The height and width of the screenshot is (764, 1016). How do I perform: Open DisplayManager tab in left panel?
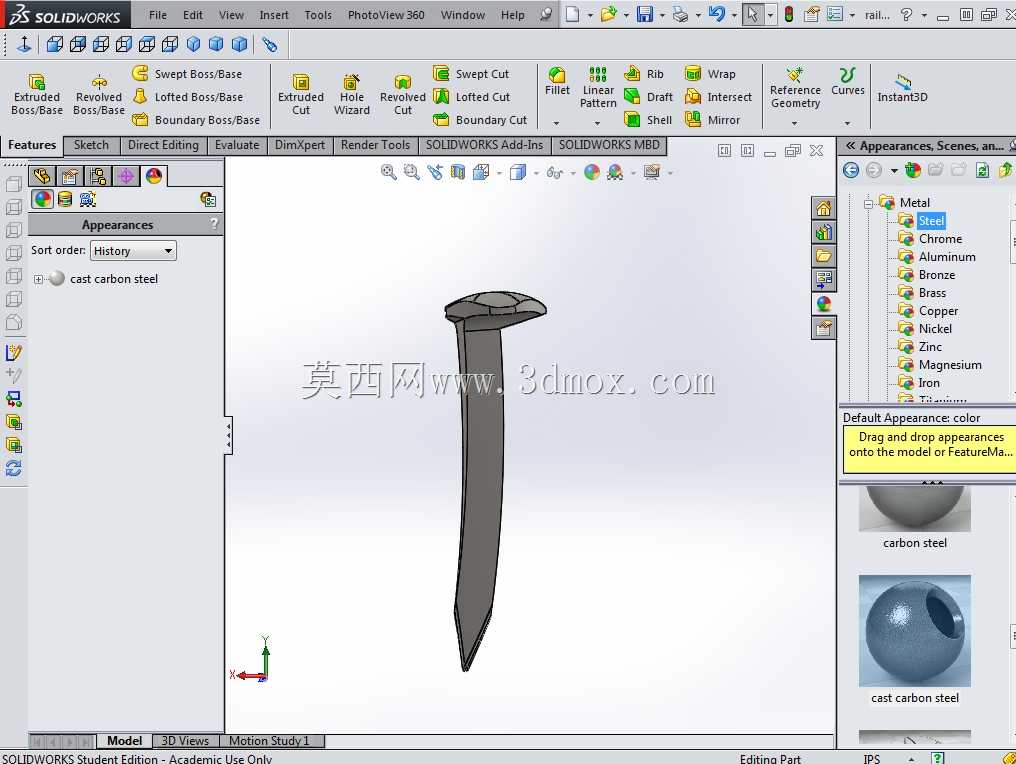point(154,176)
